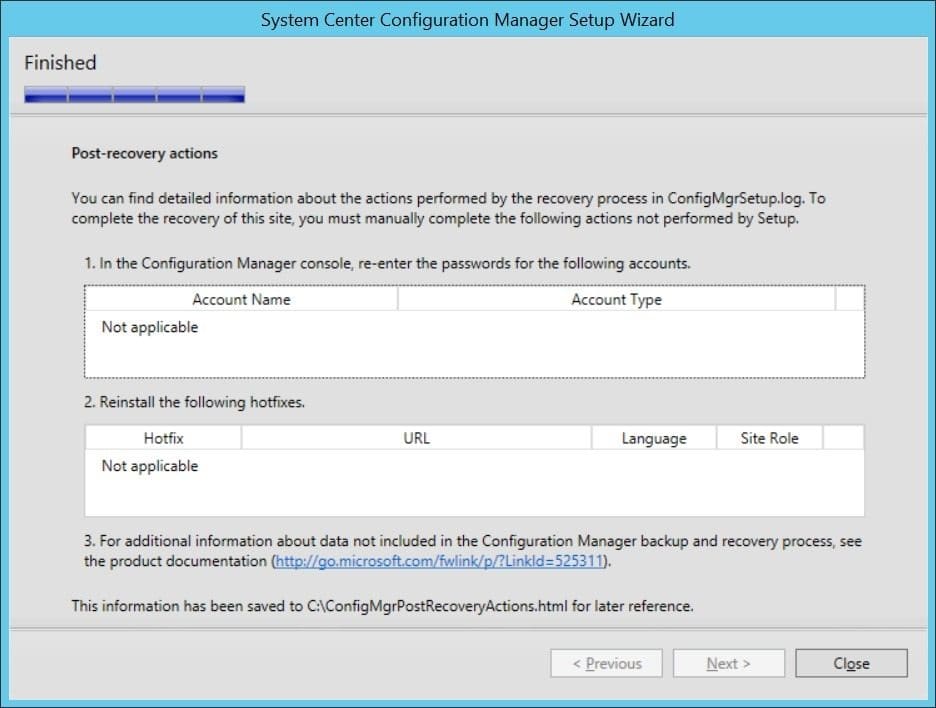Image resolution: width=936 pixels, height=708 pixels.
Task: Click the Finished progress bar
Action: (134, 94)
